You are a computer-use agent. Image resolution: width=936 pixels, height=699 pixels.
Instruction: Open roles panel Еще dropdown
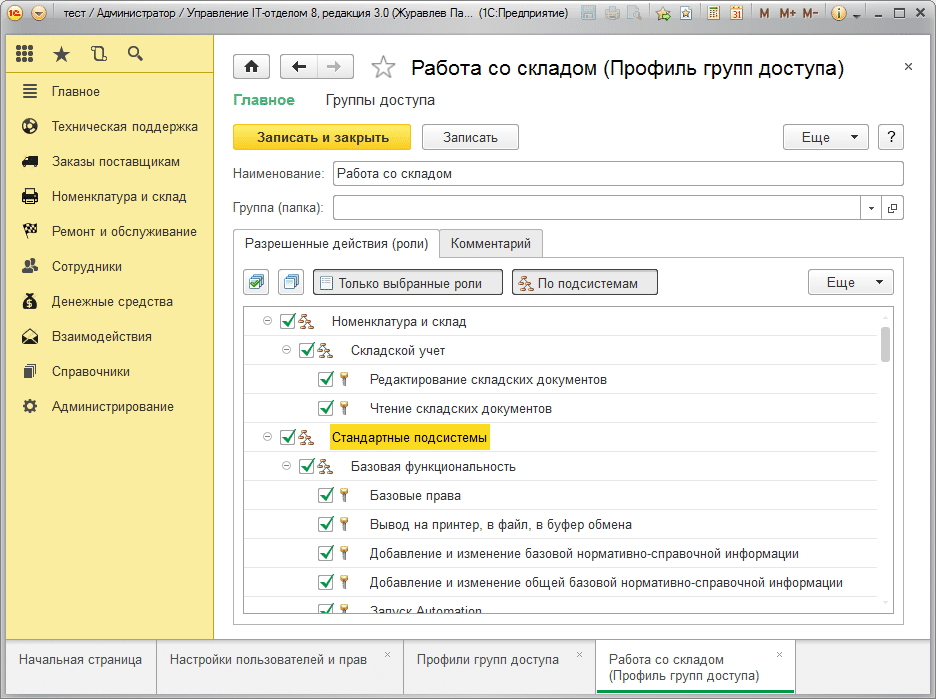point(851,282)
